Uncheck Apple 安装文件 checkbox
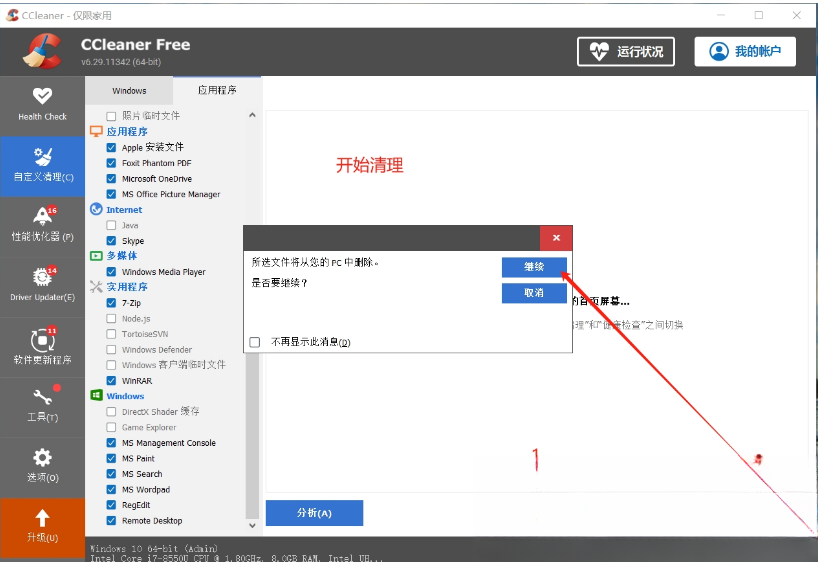 (x=111, y=148)
